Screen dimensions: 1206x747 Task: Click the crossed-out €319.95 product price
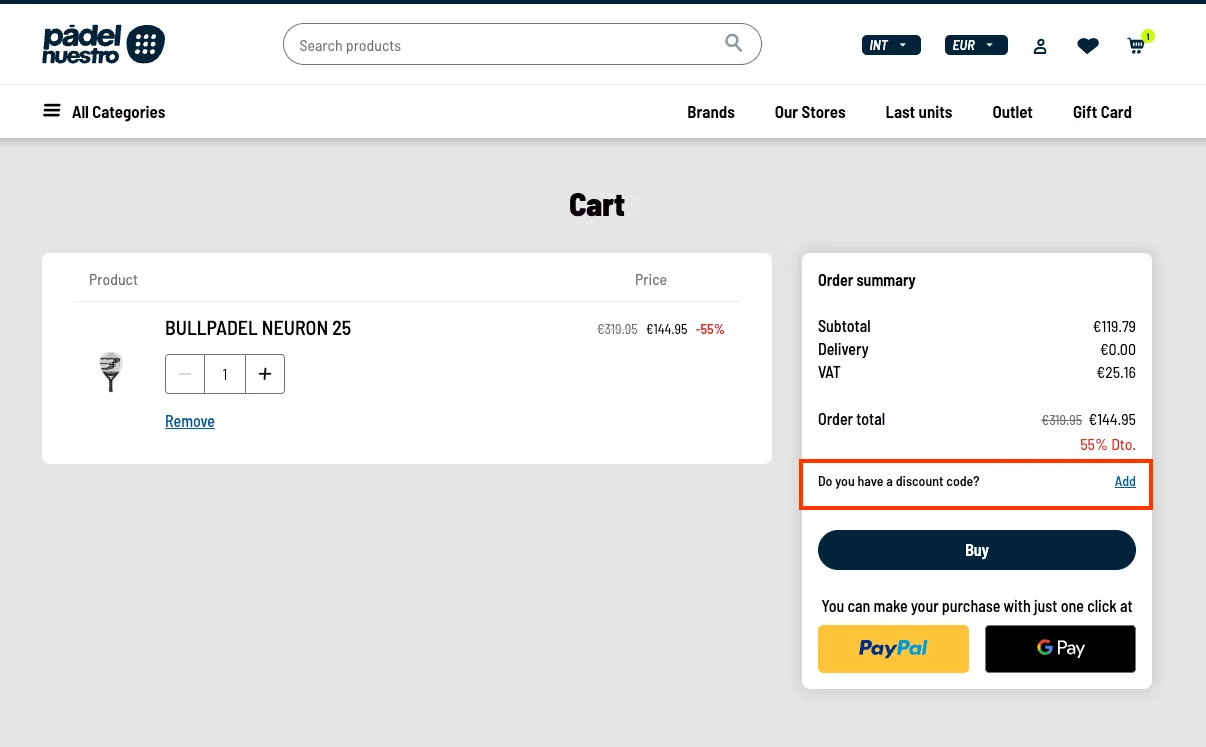[617, 329]
